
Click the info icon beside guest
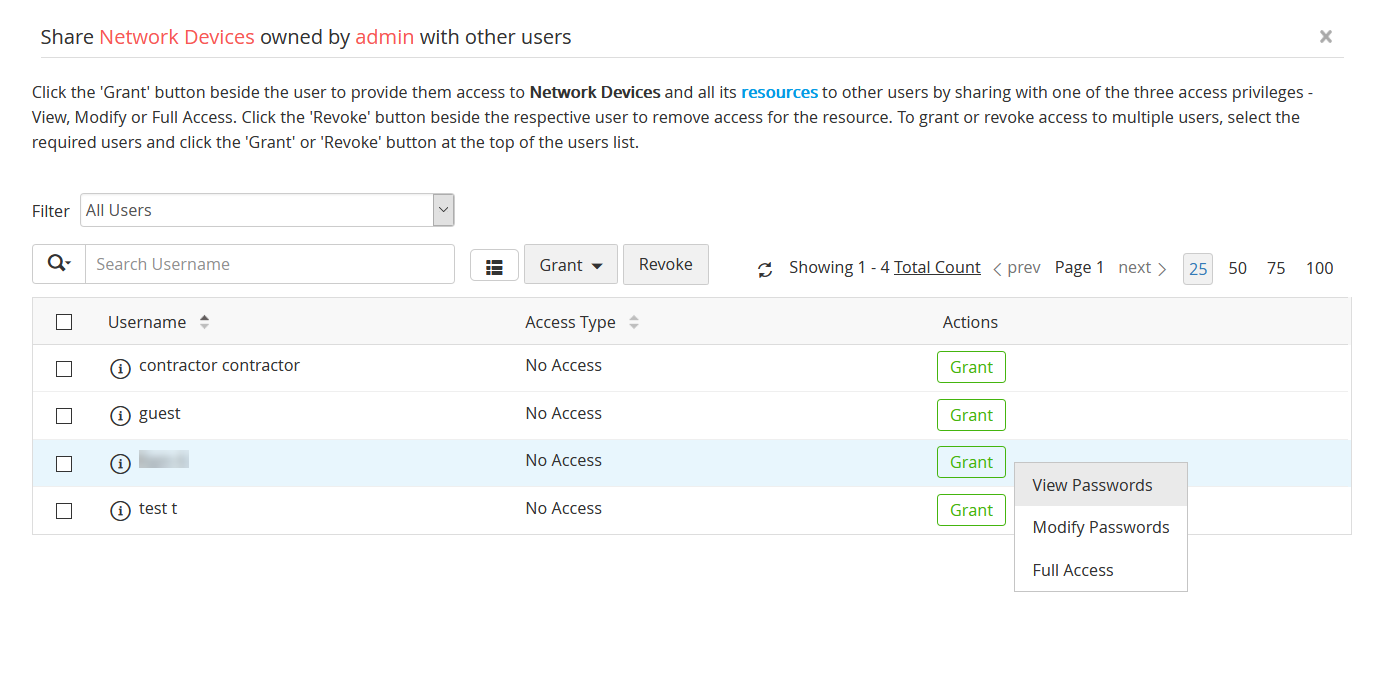(x=120, y=416)
